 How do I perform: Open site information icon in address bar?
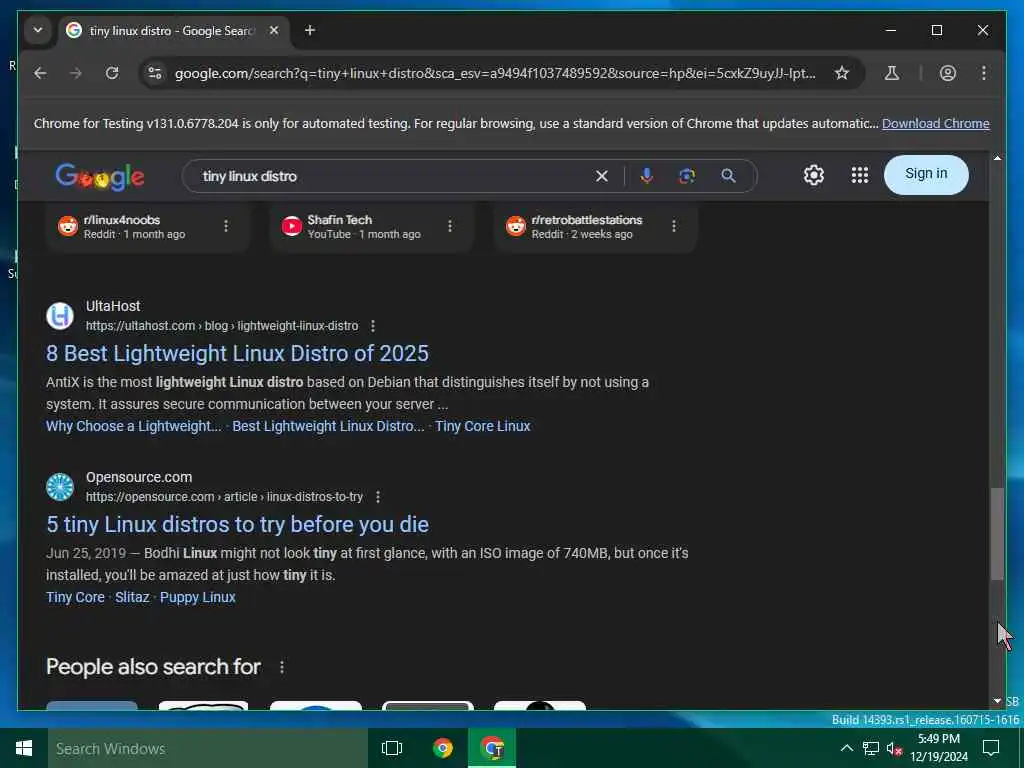(155, 73)
